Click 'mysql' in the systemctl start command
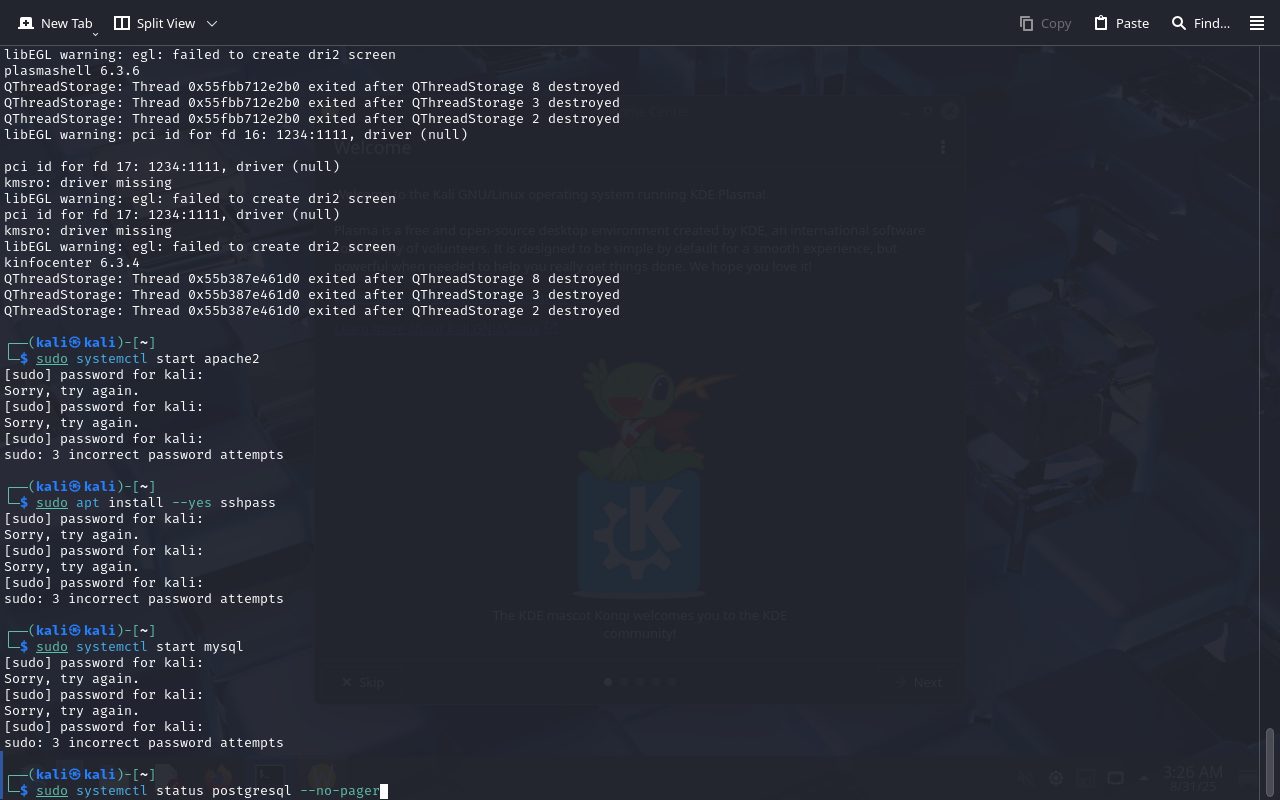Screen dimensions: 1280x800 (x=224, y=647)
